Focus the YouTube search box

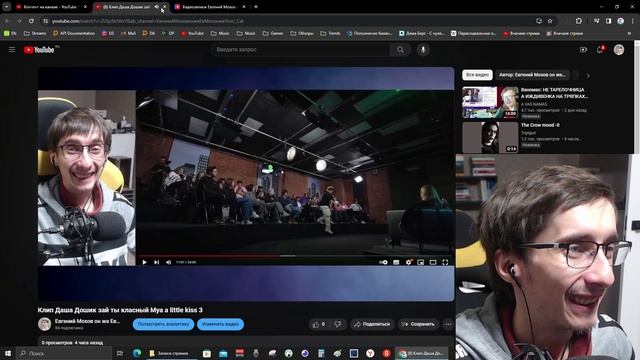pyautogui.click(x=300, y=50)
